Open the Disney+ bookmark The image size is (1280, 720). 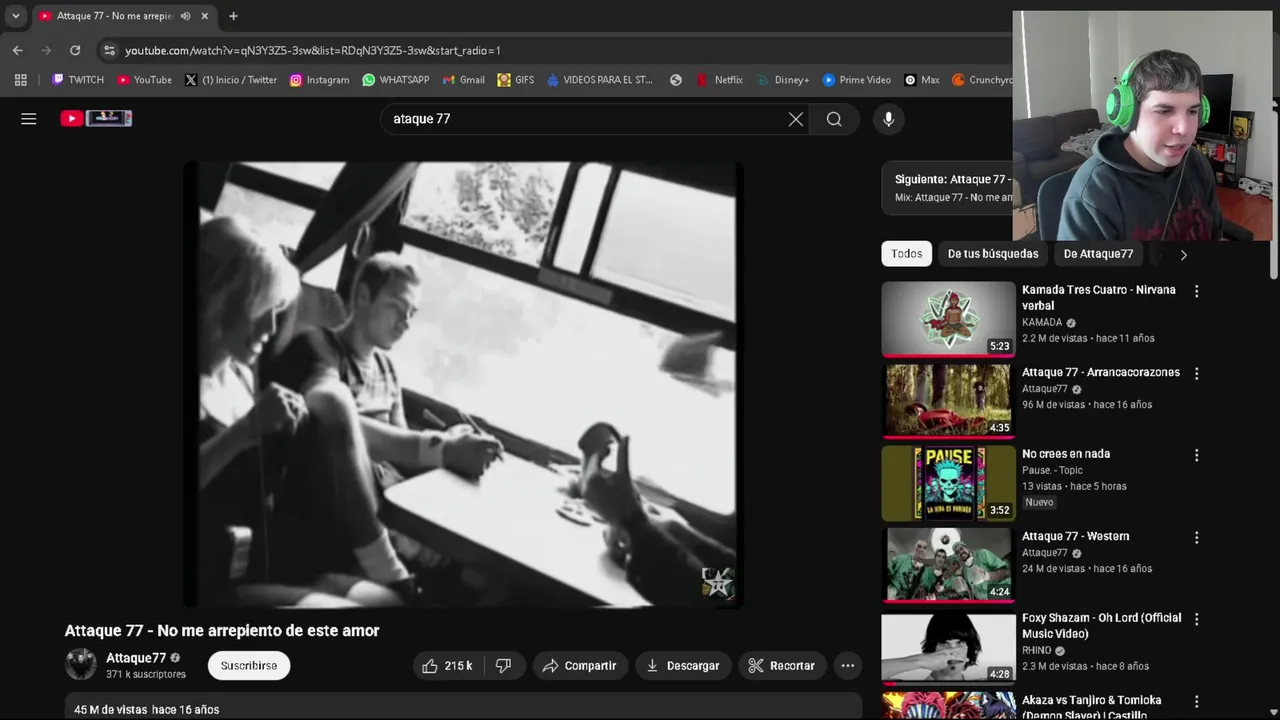(783, 80)
